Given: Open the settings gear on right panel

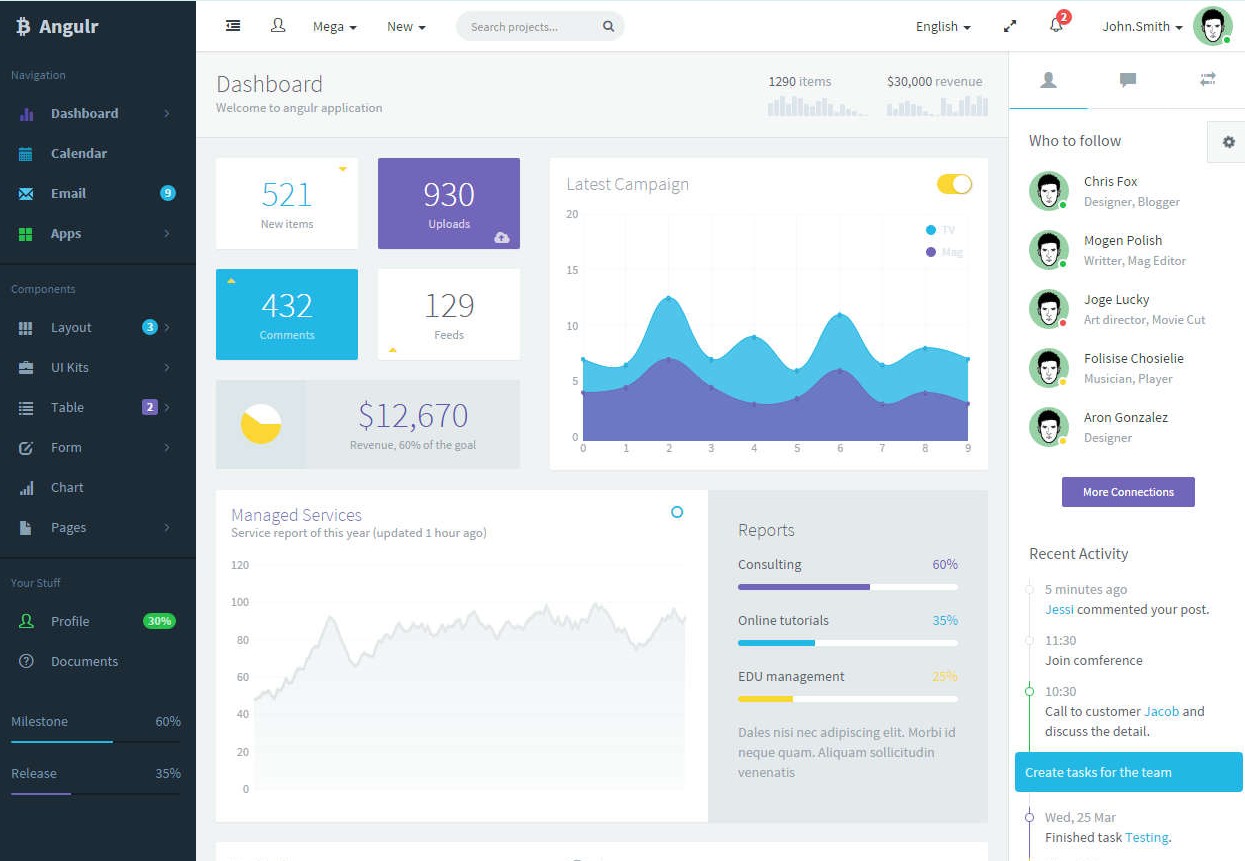Looking at the screenshot, I should 1228,142.
